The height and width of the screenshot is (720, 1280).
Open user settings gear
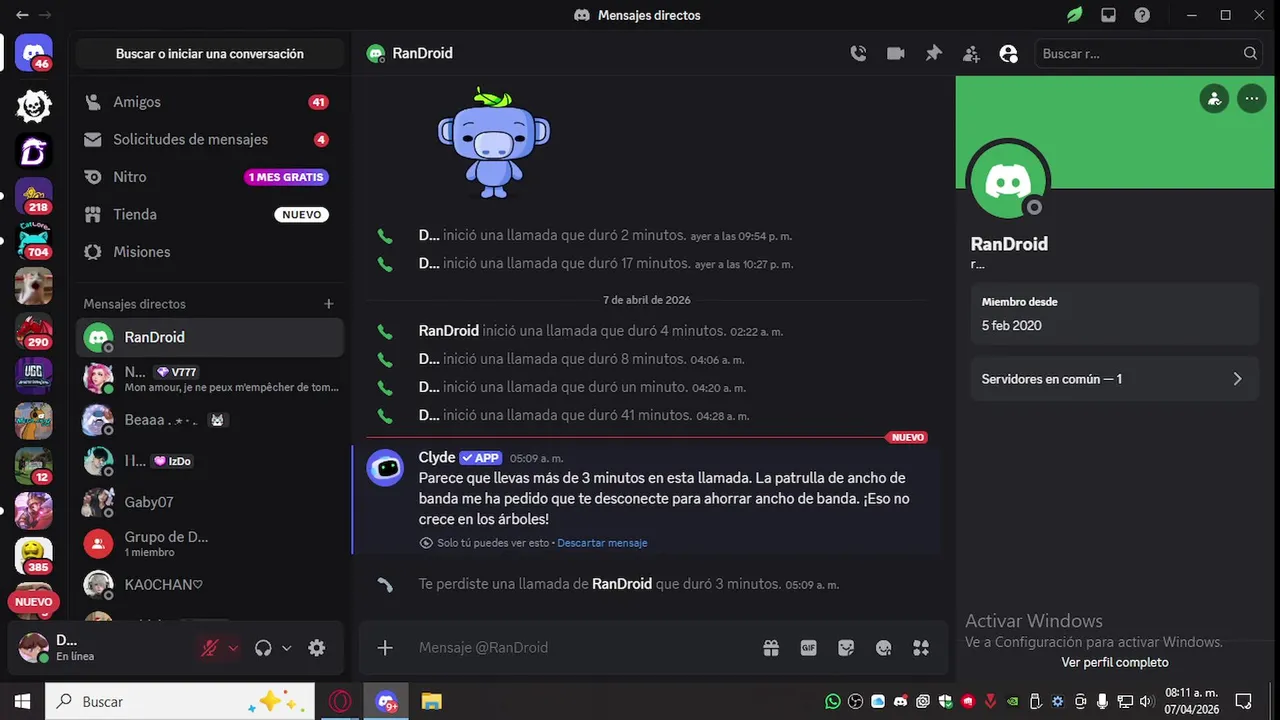[317, 648]
